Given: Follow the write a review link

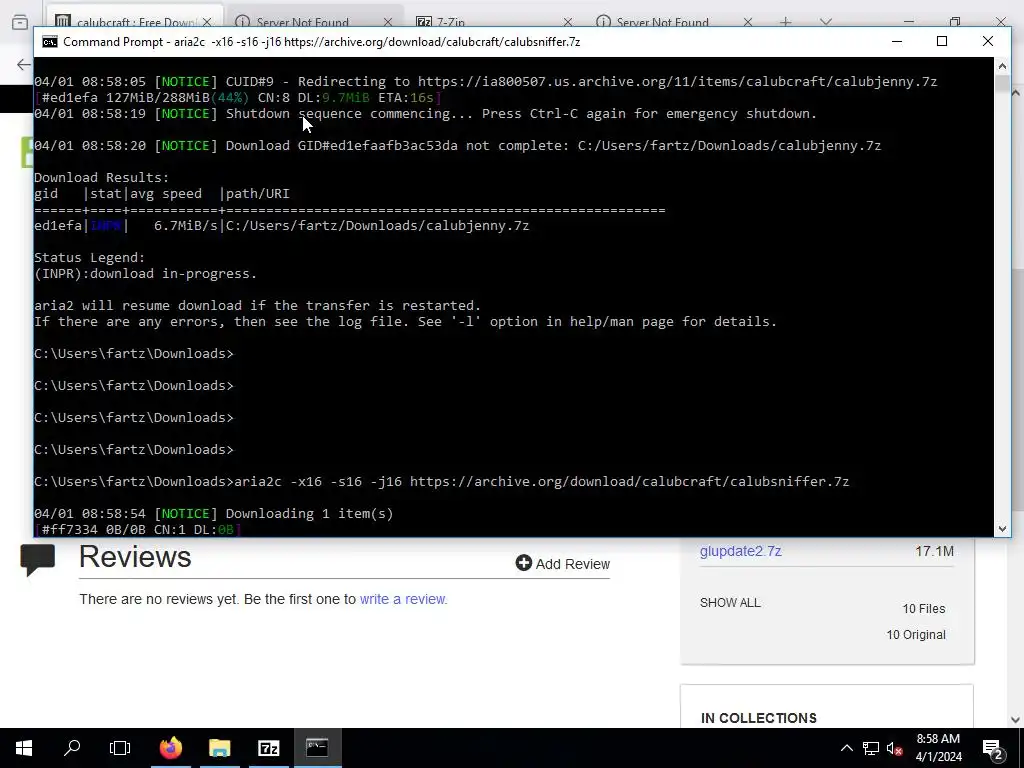Looking at the screenshot, I should 404,599.
